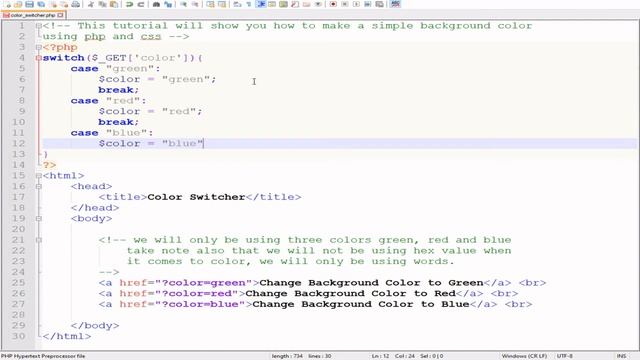Start macro recording with the red Record icon
The image size is (640, 360).
pyautogui.click(x=333, y=4)
